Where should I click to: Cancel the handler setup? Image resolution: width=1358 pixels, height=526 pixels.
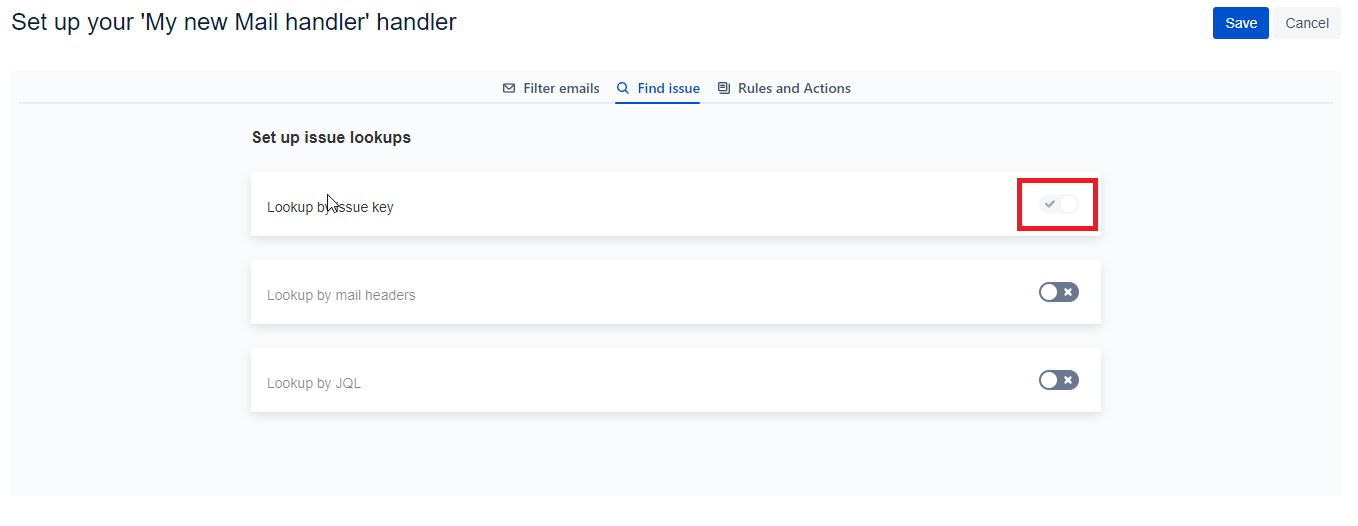(1306, 23)
